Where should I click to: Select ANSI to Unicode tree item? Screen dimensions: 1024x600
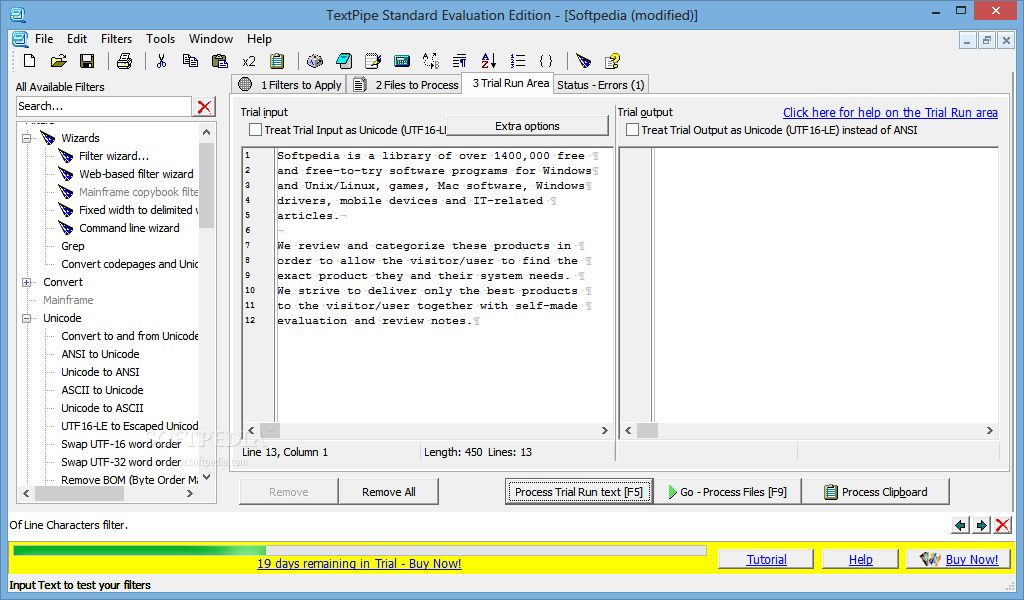click(100, 355)
